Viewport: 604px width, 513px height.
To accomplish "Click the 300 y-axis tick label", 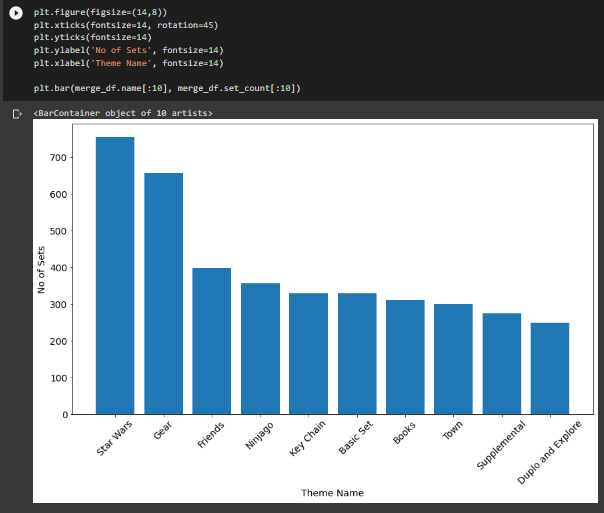I will tap(58, 305).
